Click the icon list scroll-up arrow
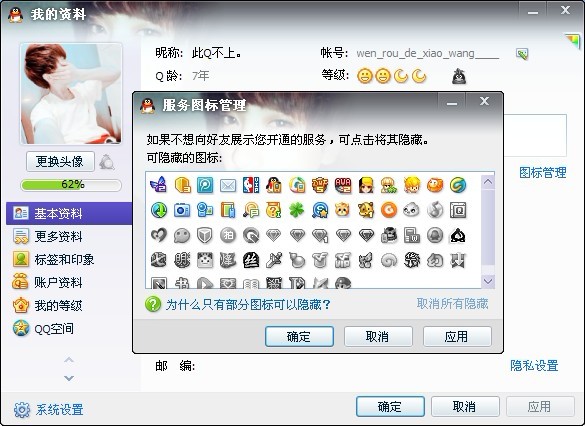Viewport: 585px width, 426px height. tap(488, 182)
